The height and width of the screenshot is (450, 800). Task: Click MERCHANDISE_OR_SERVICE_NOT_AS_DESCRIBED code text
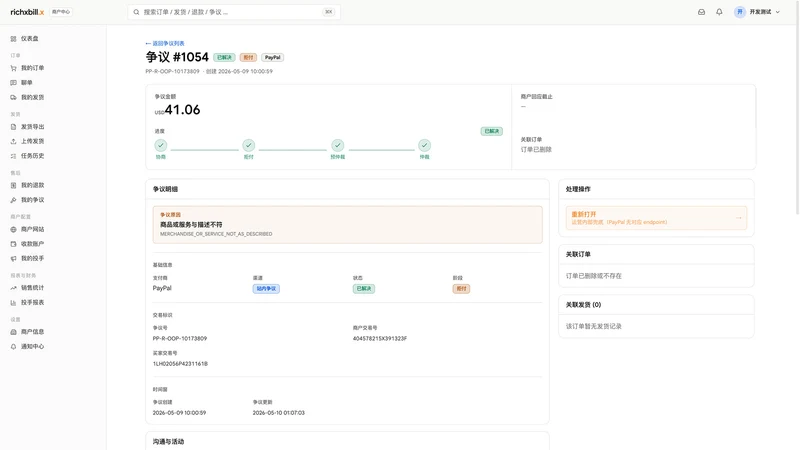click(216, 234)
